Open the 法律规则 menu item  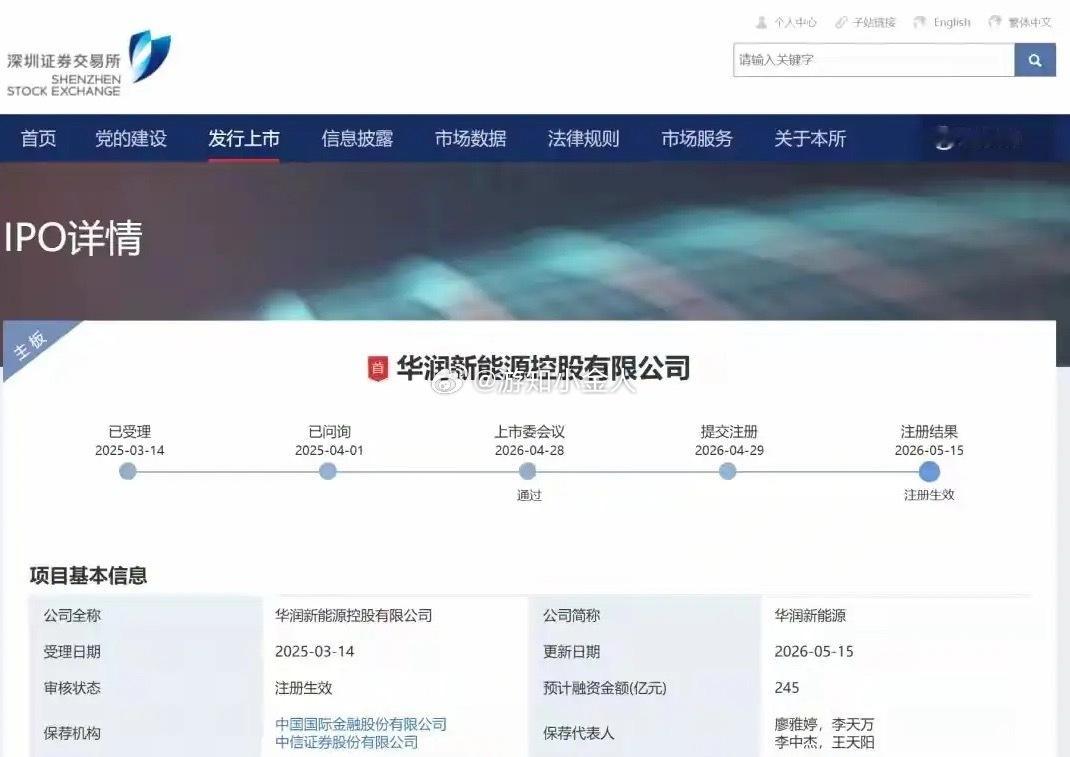tap(583, 139)
